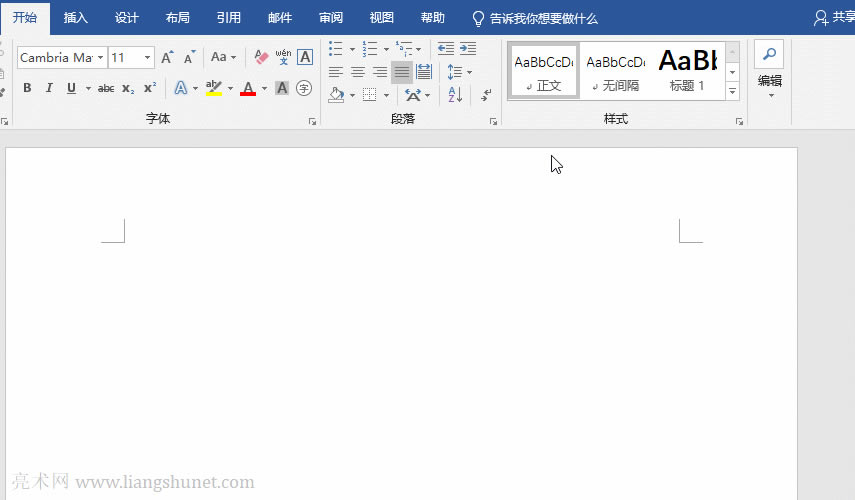The image size is (855, 500).
Task: Center align the paragraph
Action: 357,72
